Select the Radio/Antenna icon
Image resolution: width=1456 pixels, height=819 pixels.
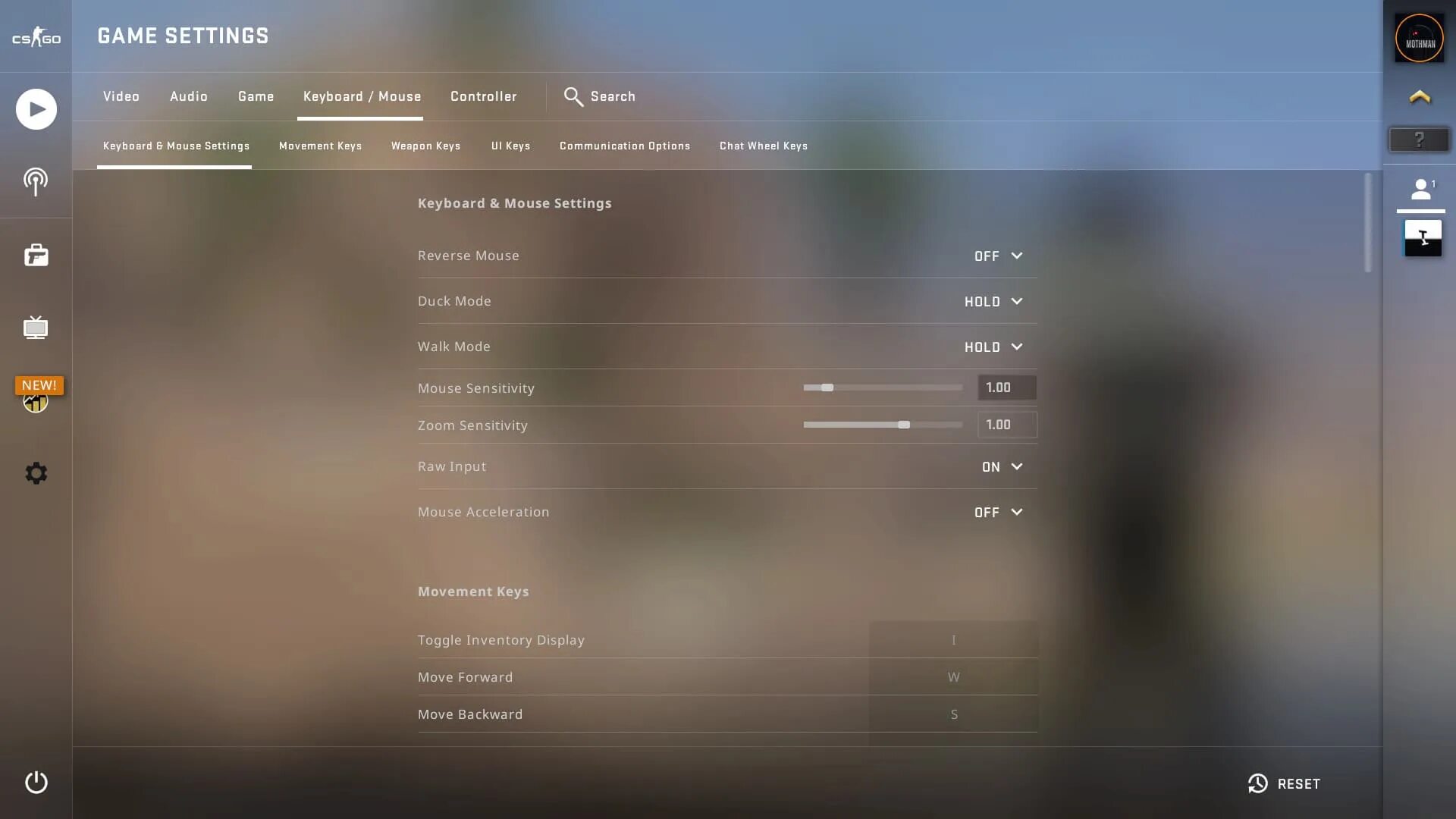point(36,181)
